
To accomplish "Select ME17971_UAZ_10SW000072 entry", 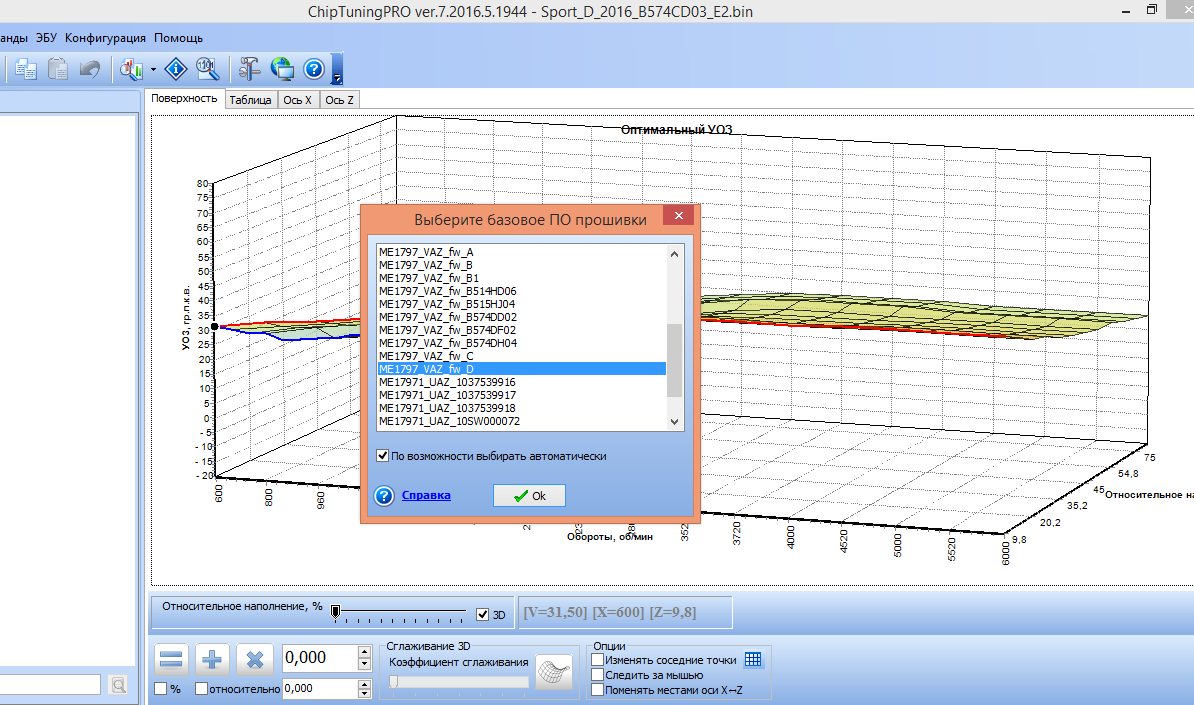I will click(522, 420).
